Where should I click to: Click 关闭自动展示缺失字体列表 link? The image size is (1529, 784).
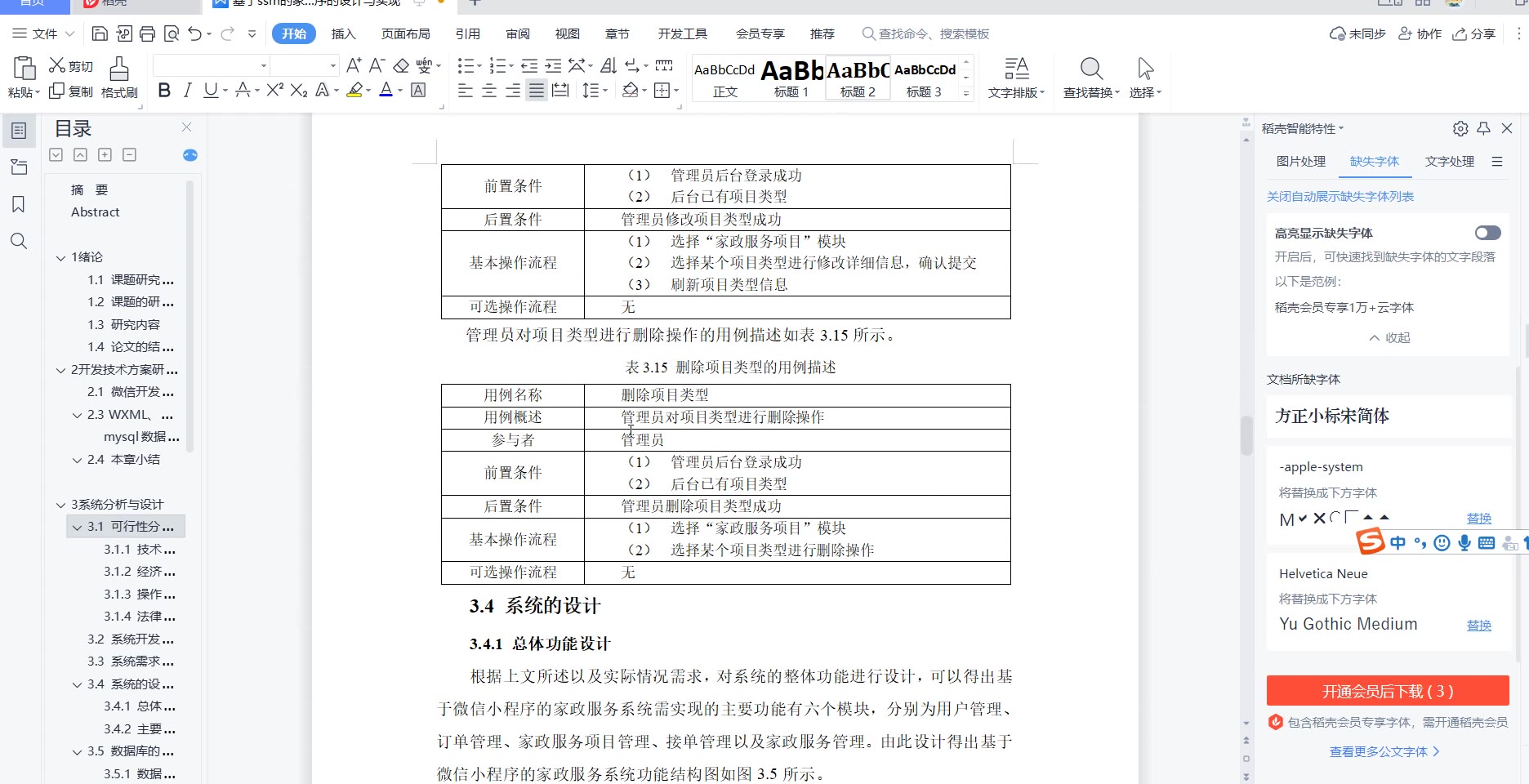coord(1340,197)
